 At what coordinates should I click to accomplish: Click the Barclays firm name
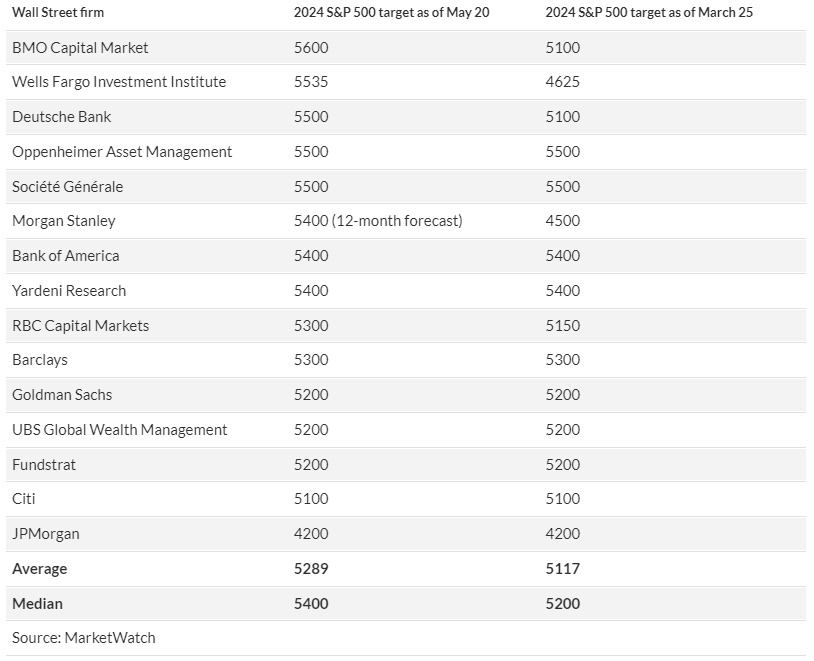pyautogui.click(x=40, y=360)
